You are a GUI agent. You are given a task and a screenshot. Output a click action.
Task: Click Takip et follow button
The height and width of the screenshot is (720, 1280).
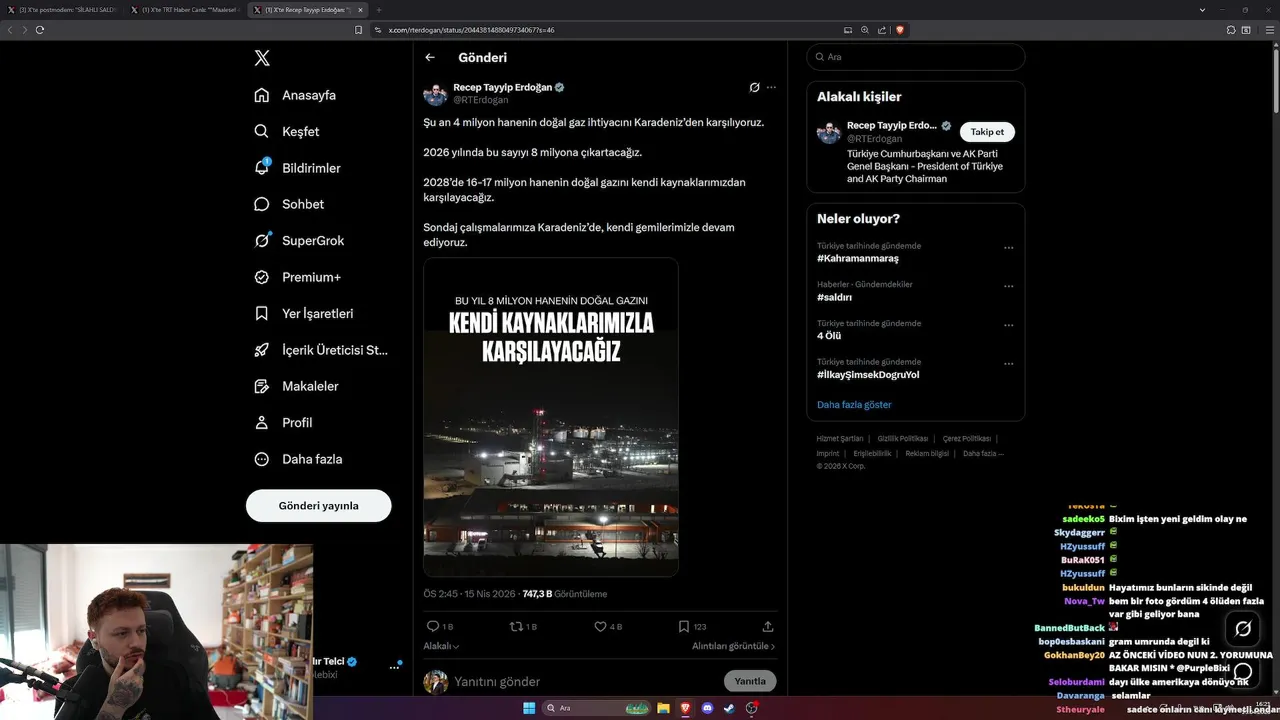click(987, 132)
